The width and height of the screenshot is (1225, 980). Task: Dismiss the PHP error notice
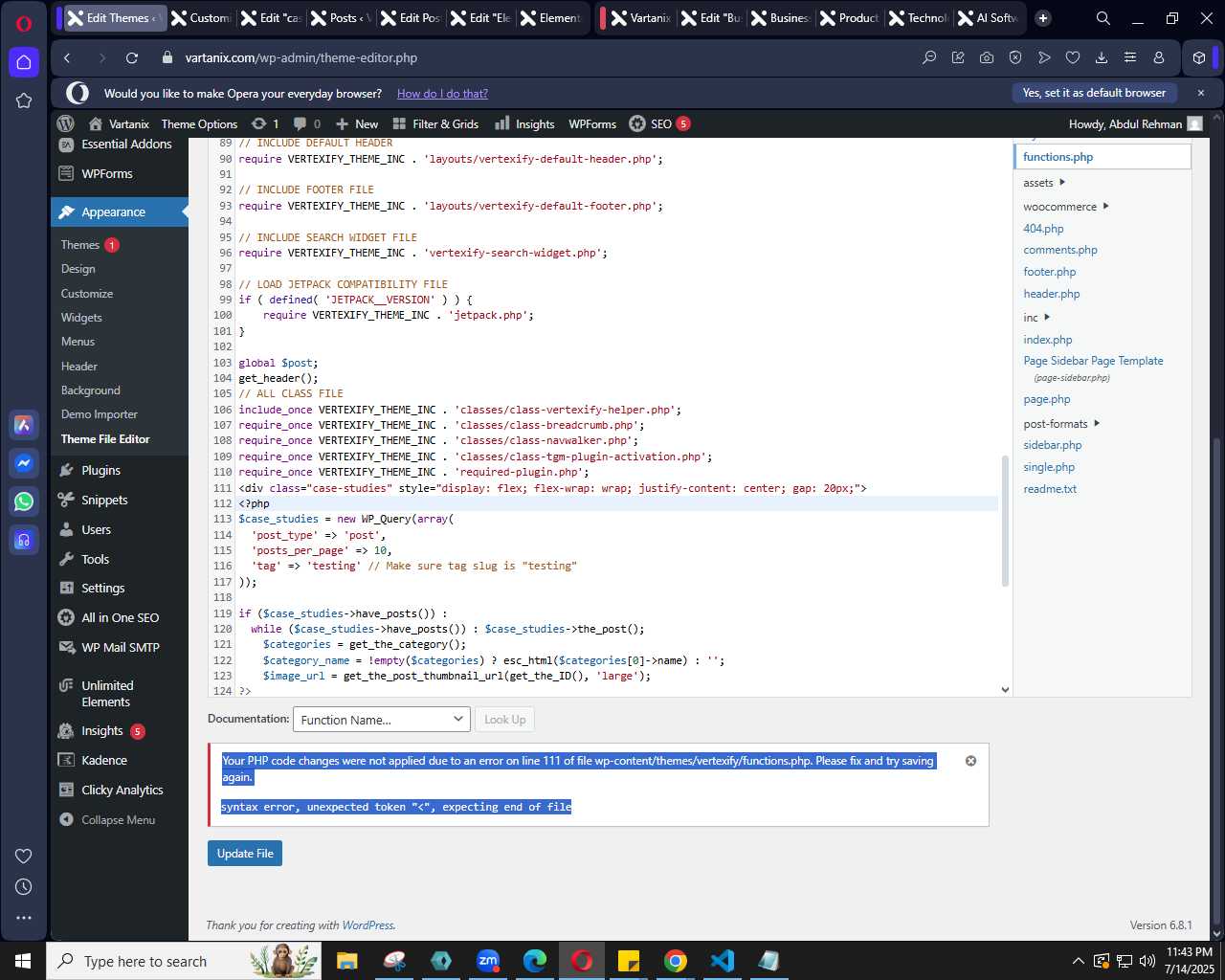tap(970, 761)
